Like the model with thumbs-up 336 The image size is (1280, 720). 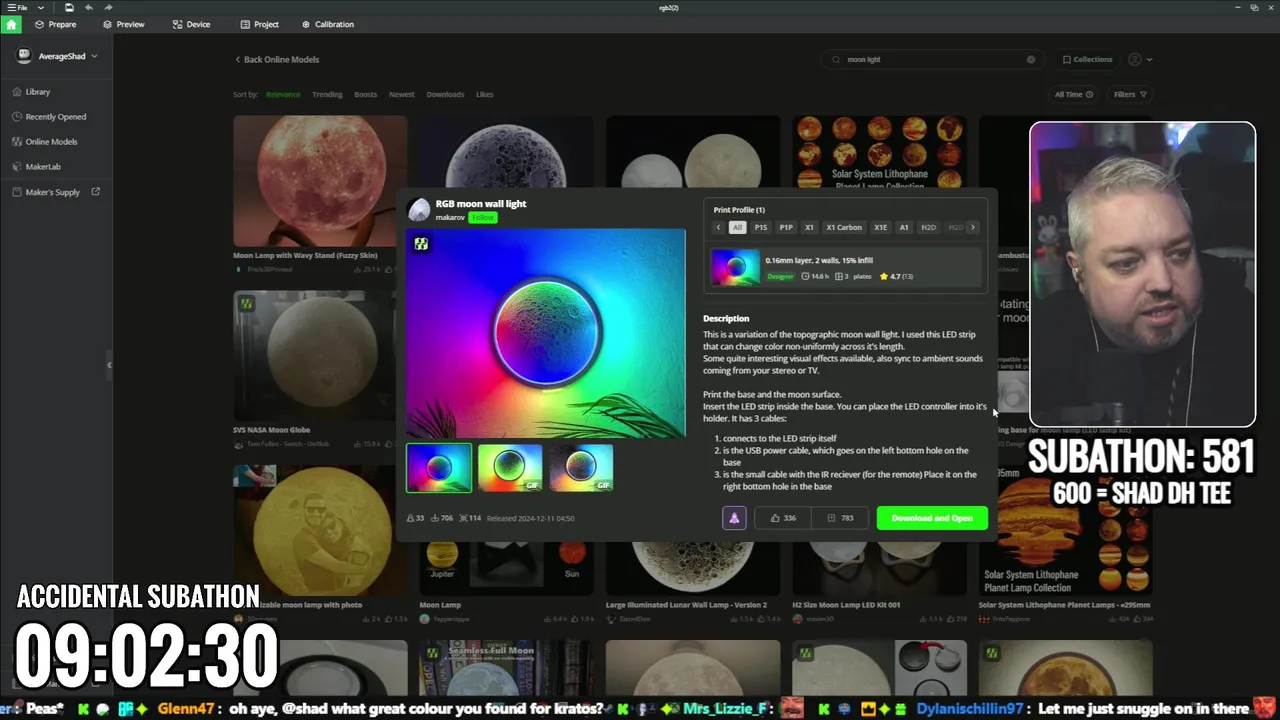pyautogui.click(x=784, y=518)
